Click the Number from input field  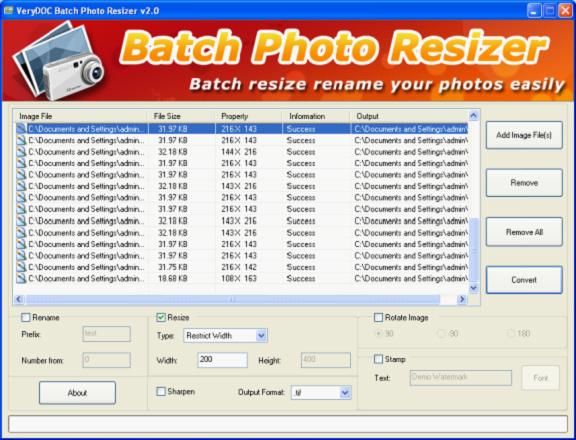[x=107, y=360]
